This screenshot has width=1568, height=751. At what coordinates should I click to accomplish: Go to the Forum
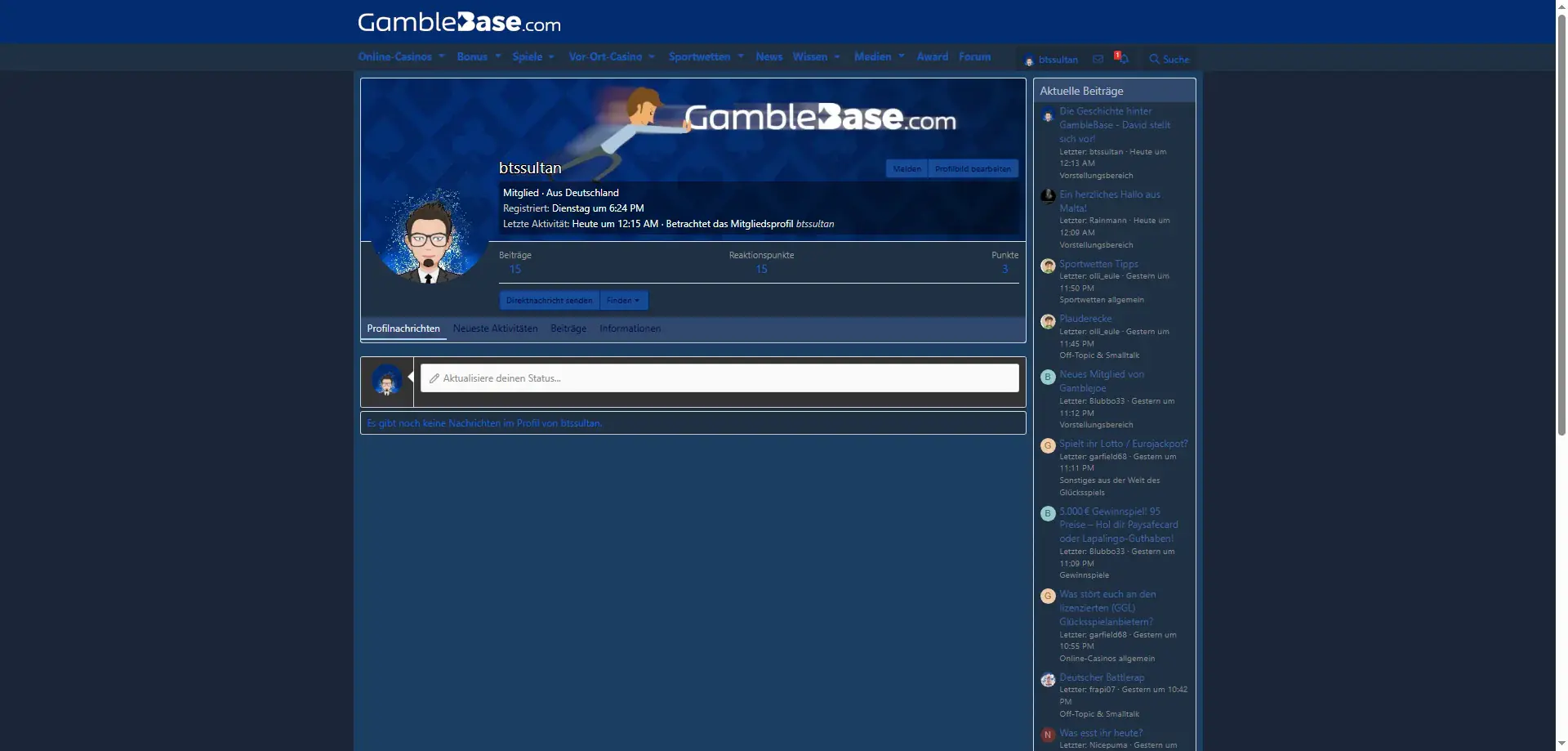tap(975, 56)
